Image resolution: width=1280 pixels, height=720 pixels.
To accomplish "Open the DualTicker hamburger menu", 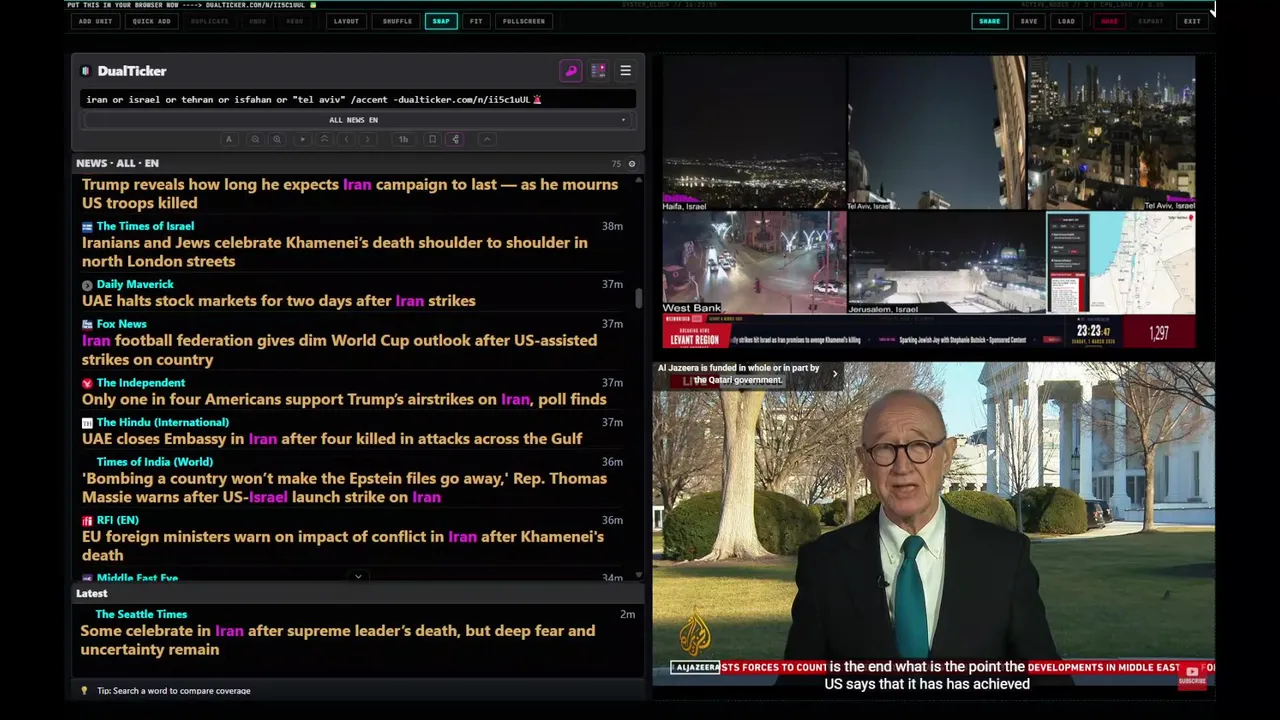I will [x=626, y=71].
